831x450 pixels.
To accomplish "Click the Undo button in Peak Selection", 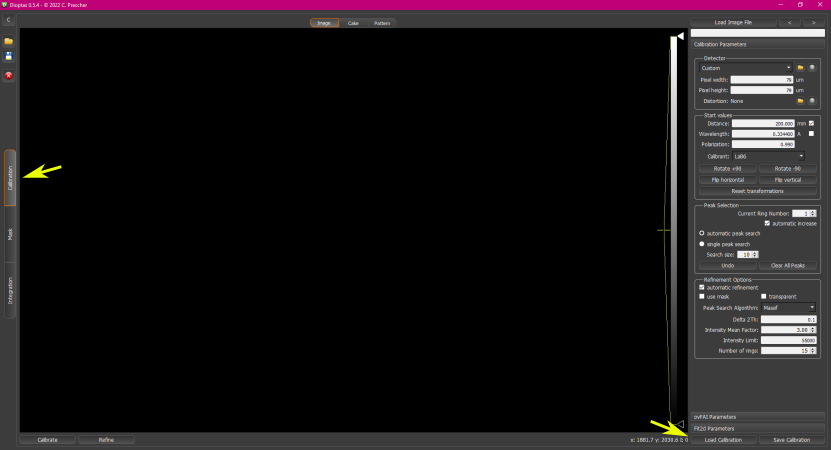I will coord(727,266).
